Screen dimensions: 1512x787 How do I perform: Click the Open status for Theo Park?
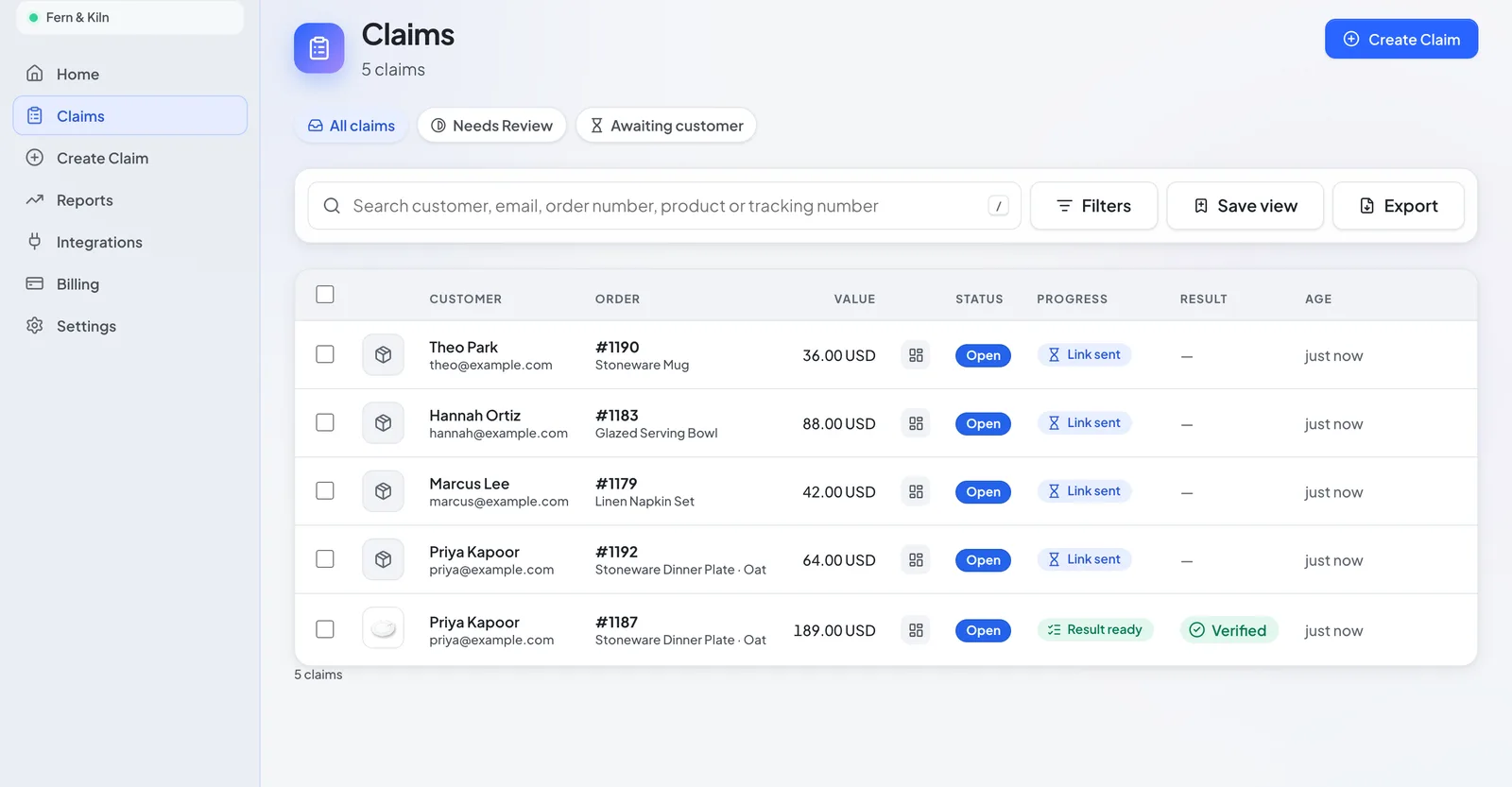click(983, 355)
